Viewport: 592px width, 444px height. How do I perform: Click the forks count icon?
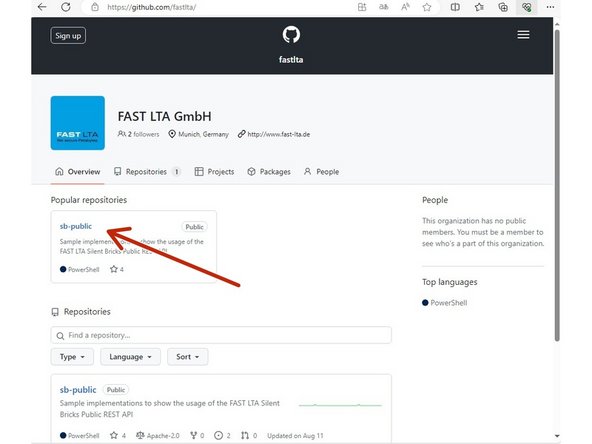pyautogui.click(x=193, y=435)
